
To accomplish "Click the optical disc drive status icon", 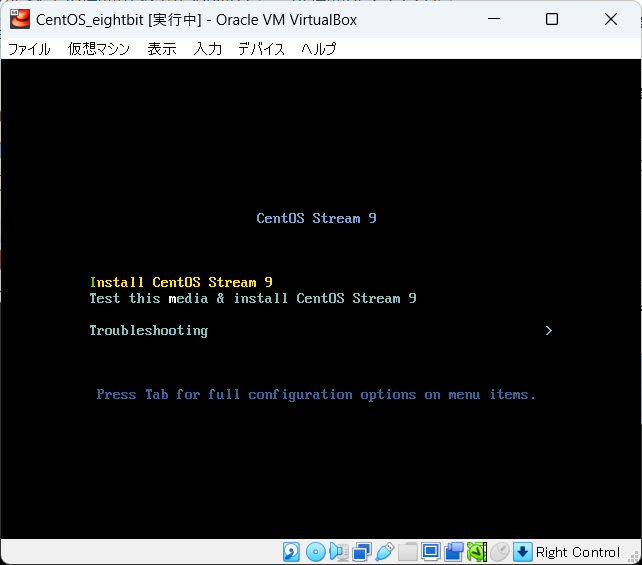I will click(316, 552).
